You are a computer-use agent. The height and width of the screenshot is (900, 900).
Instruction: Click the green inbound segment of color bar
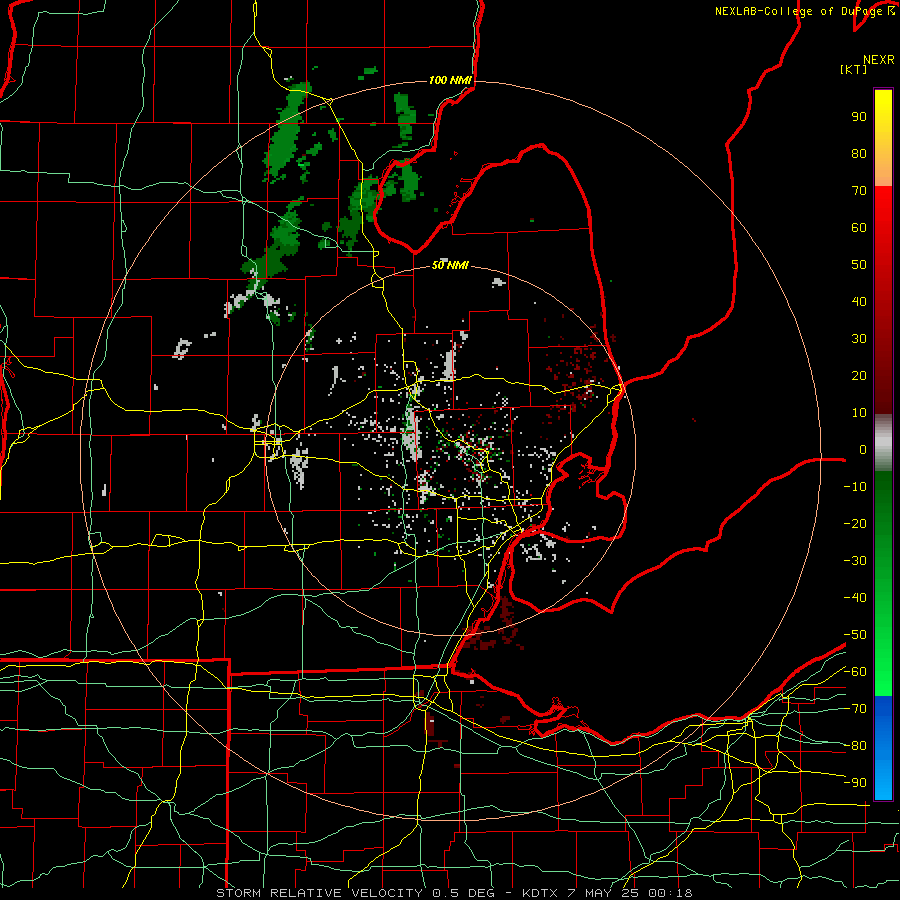(x=883, y=583)
